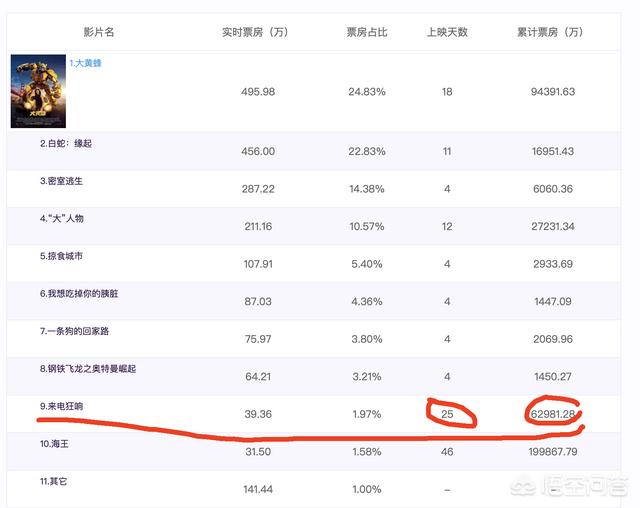Select the 87.03 real-time box office value
The image size is (640, 508).
258,302
